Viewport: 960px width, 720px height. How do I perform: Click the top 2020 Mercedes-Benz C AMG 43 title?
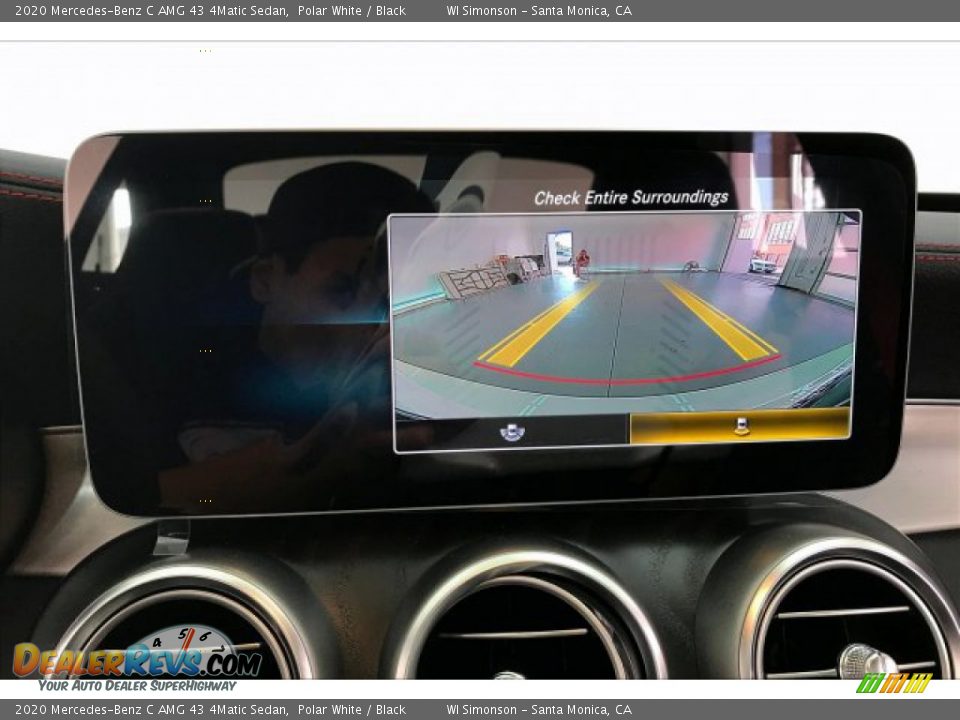[x=151, y=11]
